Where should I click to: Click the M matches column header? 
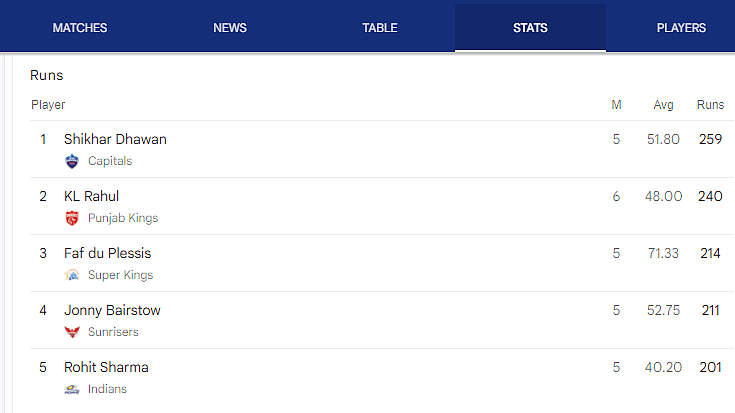[616, 105]
